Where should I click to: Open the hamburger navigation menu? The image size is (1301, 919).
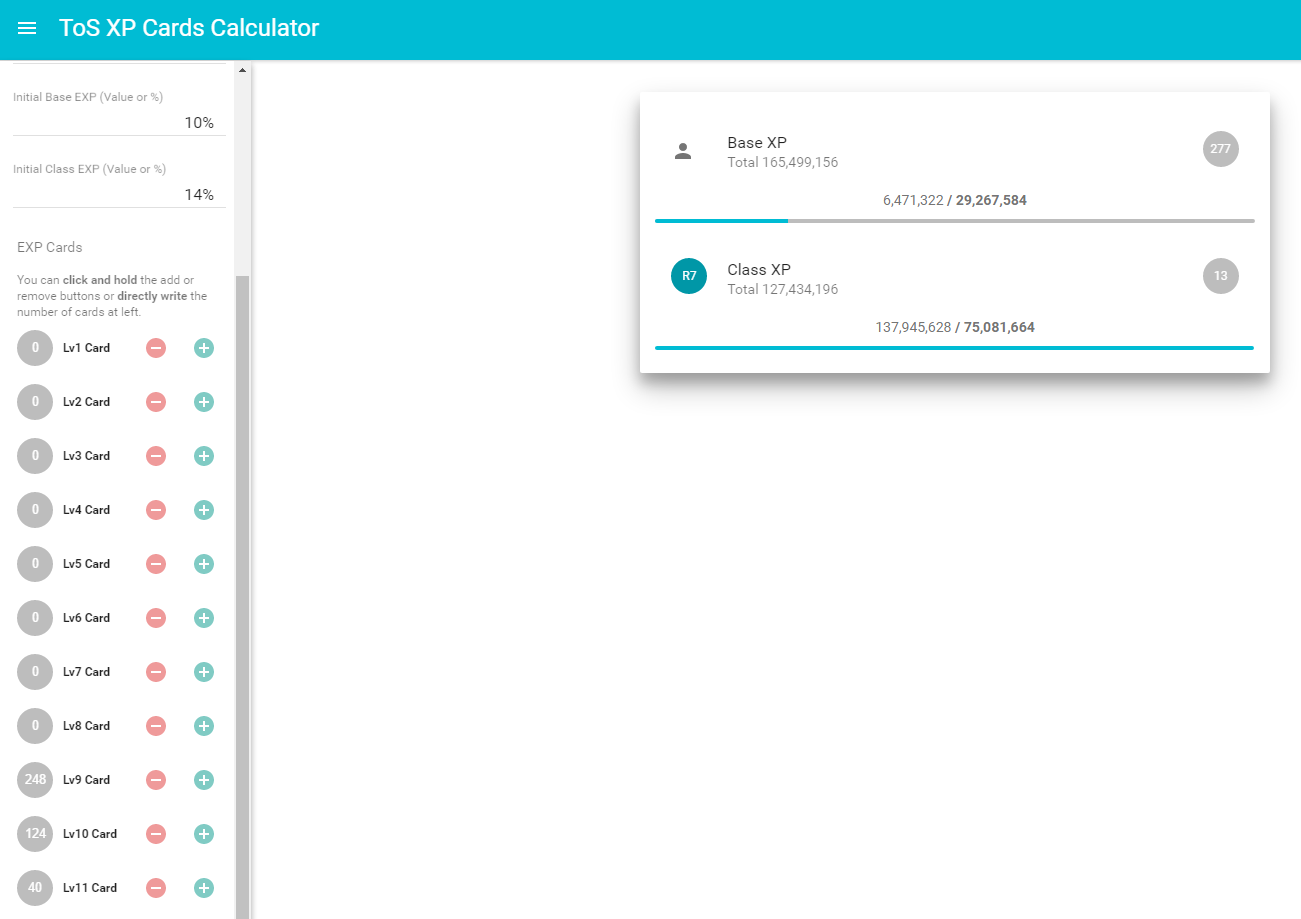(x=27, y=28)
